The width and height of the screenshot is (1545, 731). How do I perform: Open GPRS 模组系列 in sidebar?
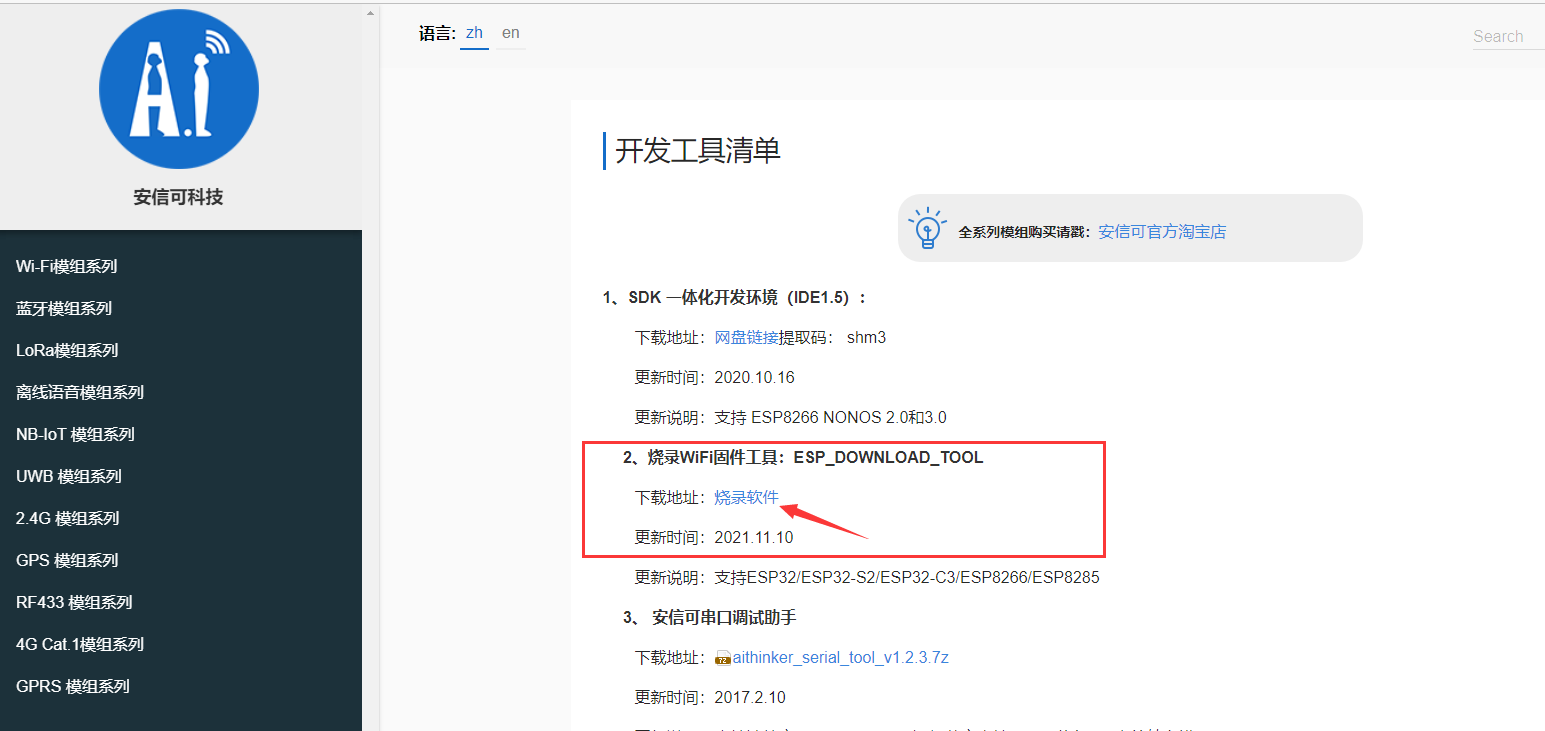click(73, 687)
